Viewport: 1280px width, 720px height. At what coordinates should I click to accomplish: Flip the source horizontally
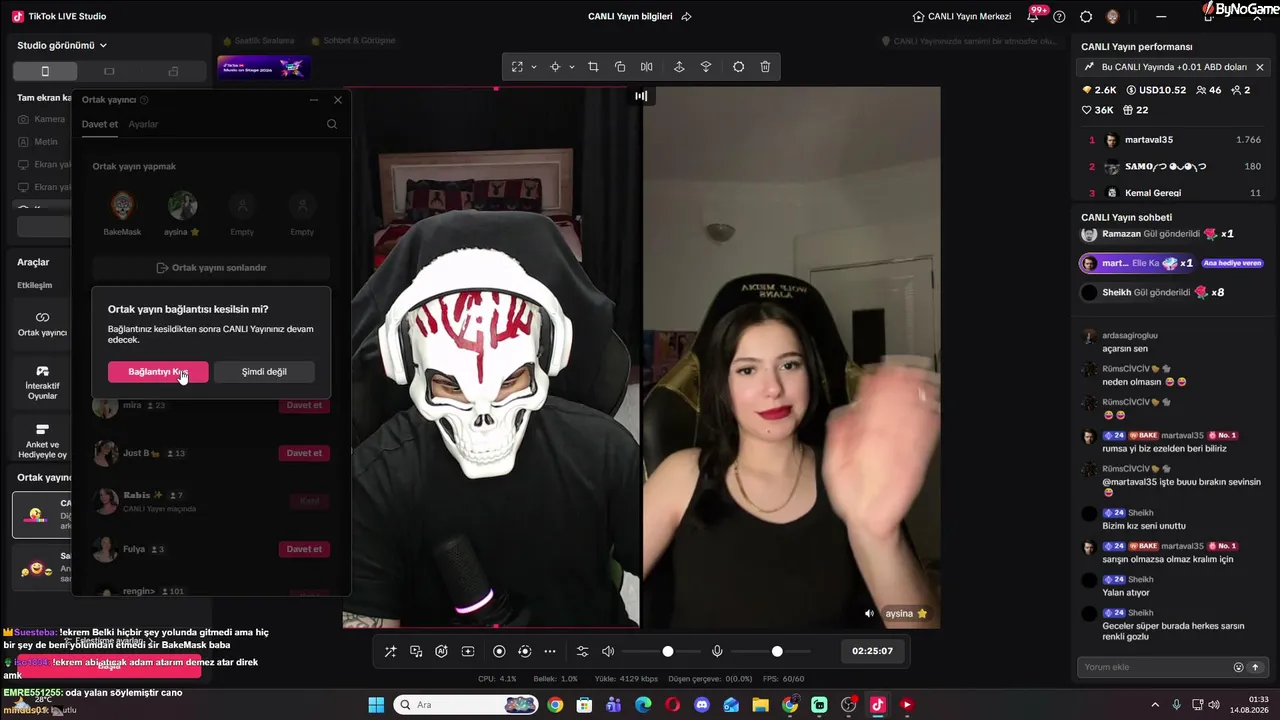click(647, 67)
